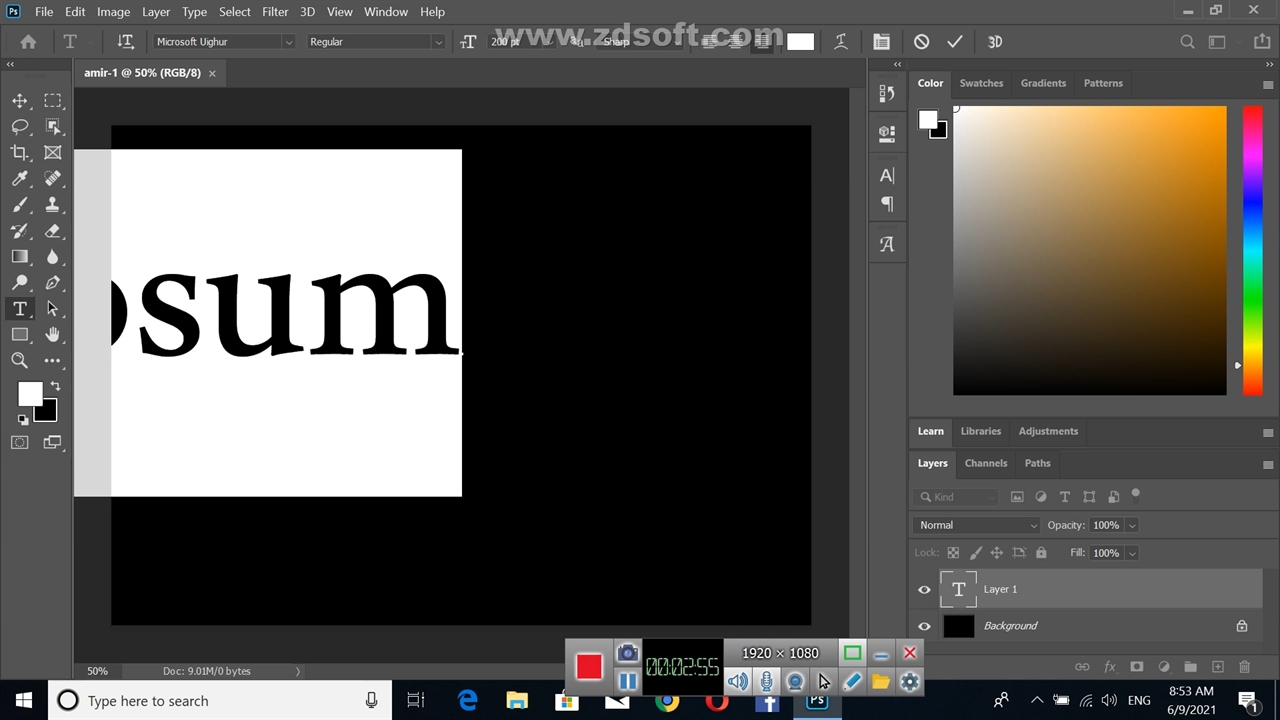Open the Normal blend mode dropdown
This screenshot has width=1280, height=720.
coord(977,525)
